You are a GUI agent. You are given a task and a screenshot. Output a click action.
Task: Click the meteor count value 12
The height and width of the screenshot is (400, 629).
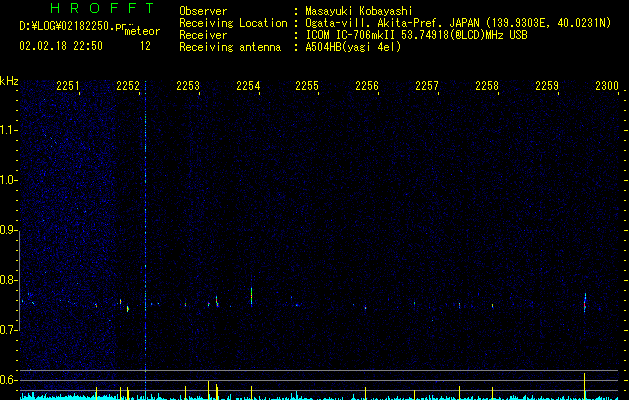coord(145,46)
